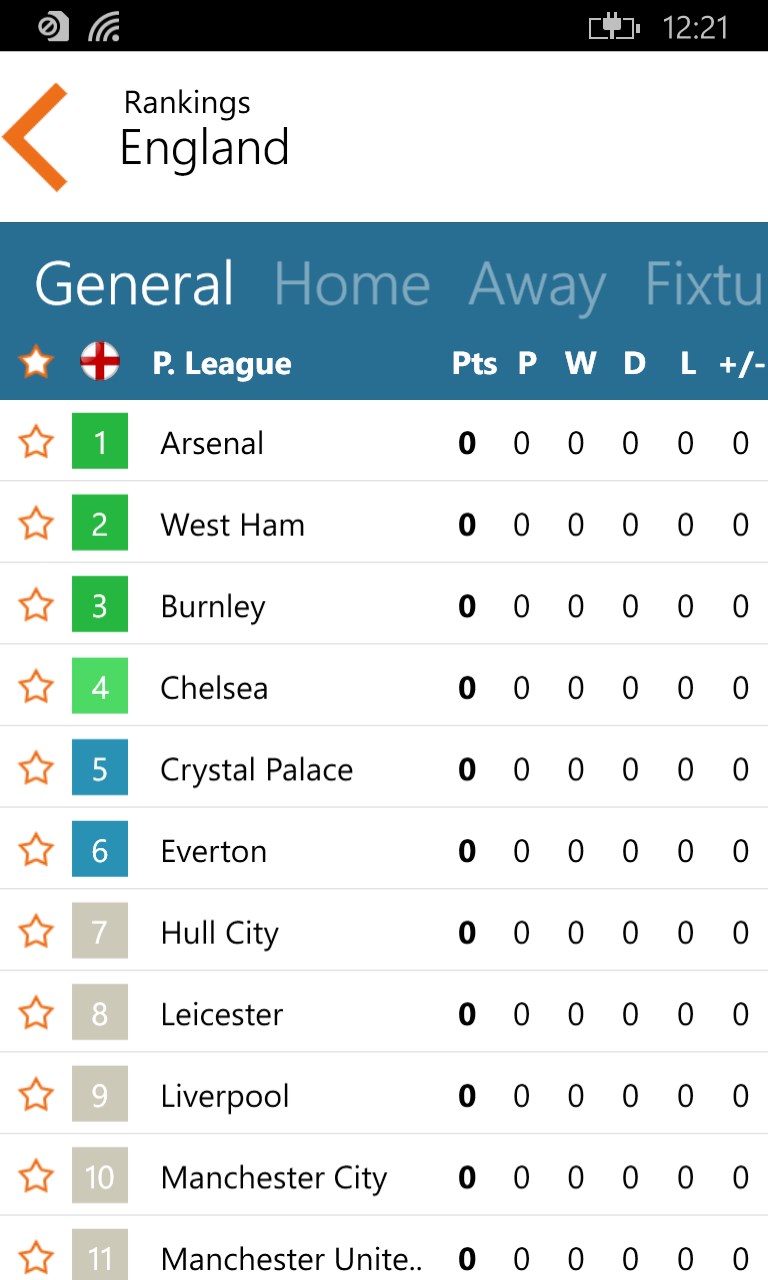Screen dimensions: 768x1280
Task: Favorite Arsenal with its star
Action: [36, 442]
